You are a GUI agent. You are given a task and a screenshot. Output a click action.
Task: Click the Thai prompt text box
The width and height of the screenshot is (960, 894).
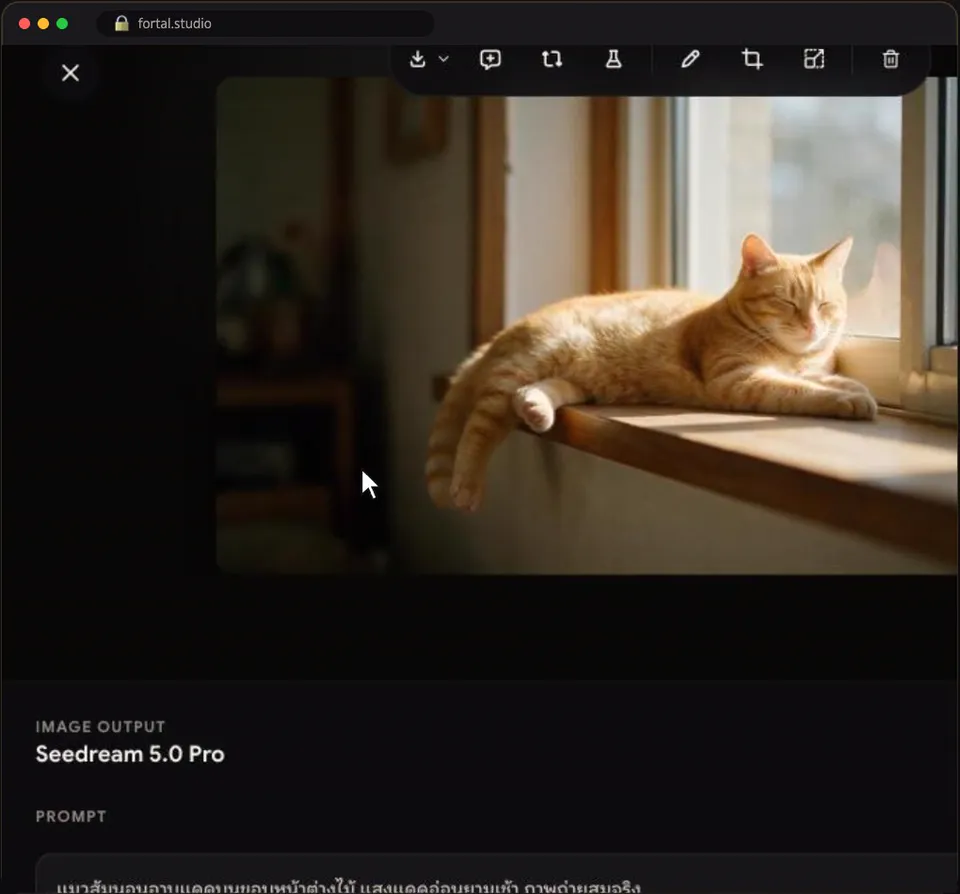[497, 874]
